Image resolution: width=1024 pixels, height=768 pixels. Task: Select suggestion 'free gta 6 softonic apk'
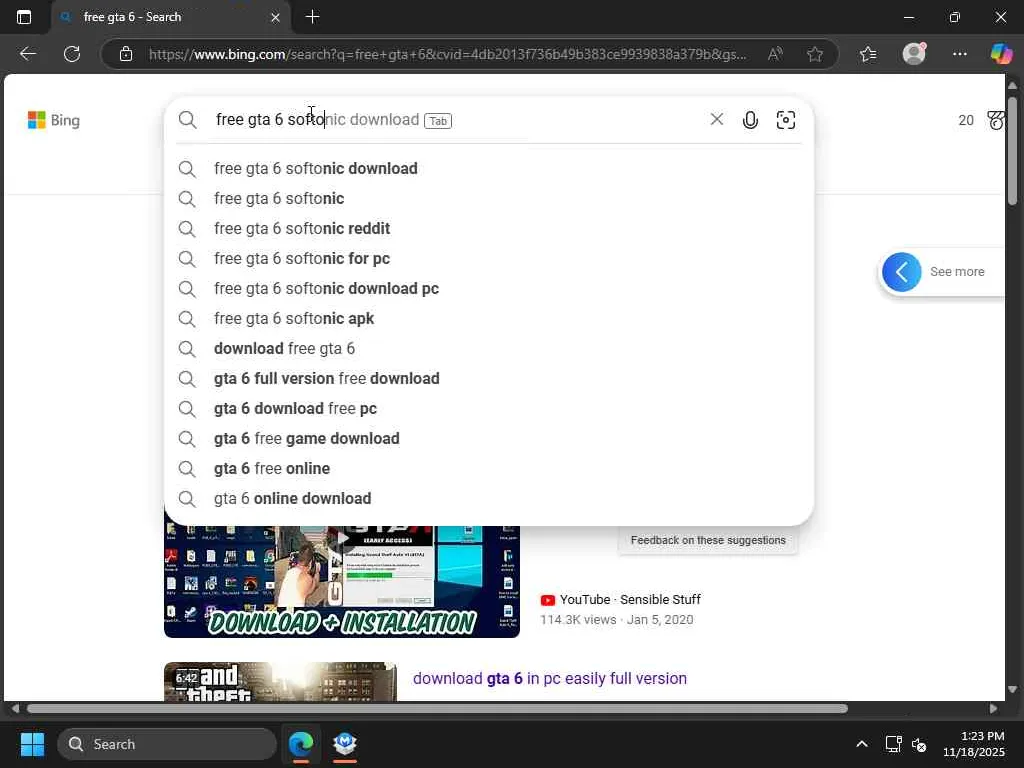[x=489, y=319]
